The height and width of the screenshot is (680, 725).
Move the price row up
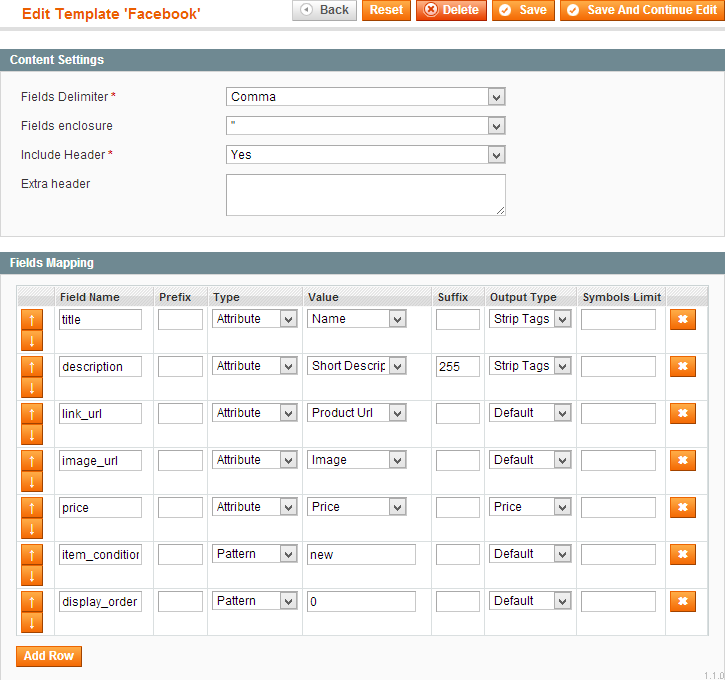pyautogui.click(x=32, y=508)
